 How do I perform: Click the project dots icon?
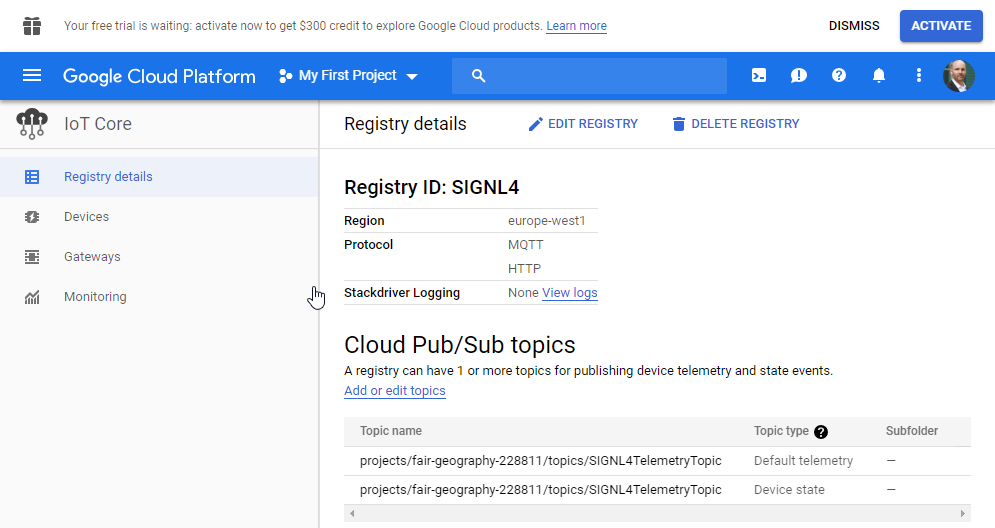[x=286, y=76]
